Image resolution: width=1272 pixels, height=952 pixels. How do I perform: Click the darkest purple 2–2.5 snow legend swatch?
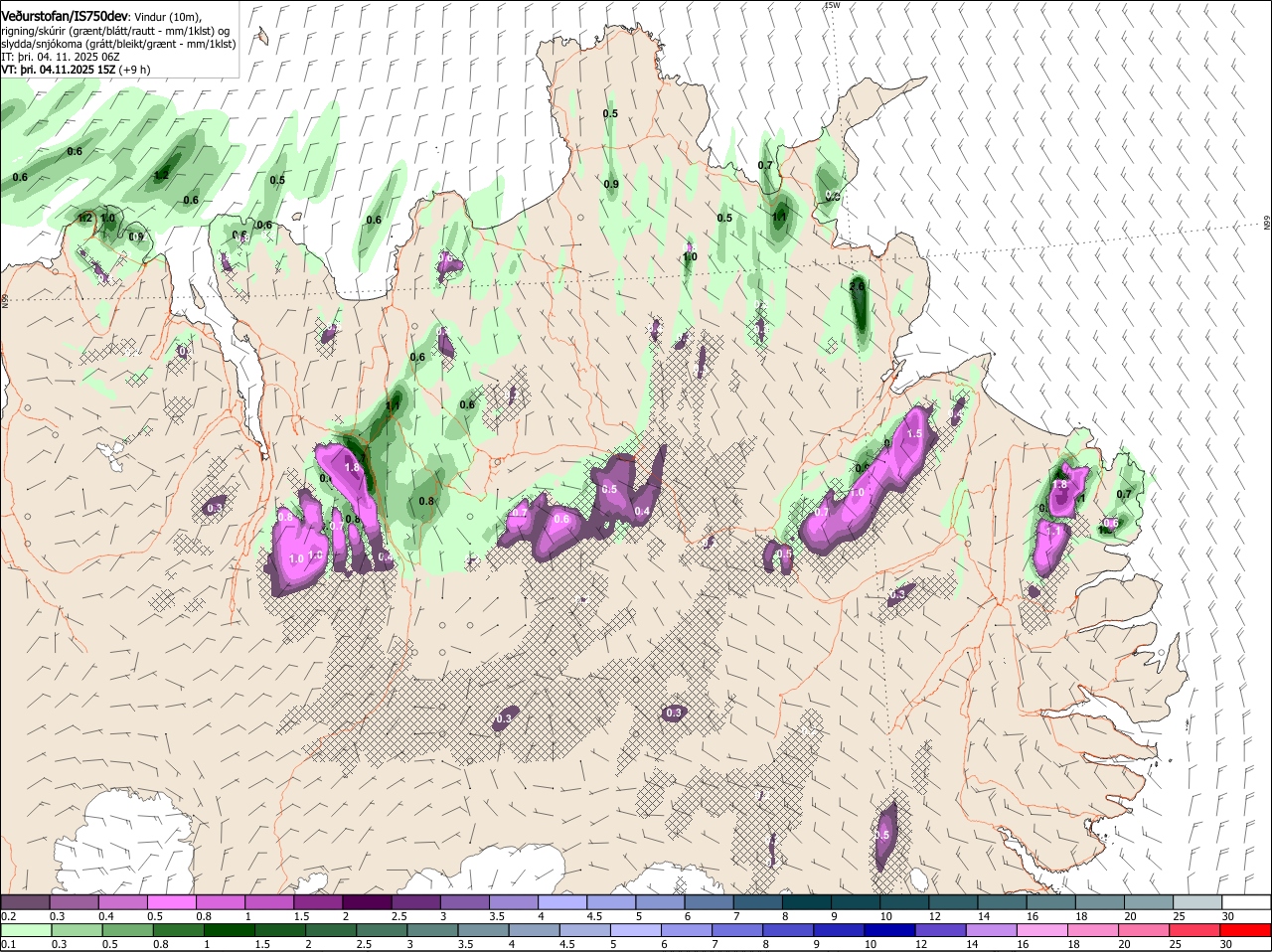(367, 901)
